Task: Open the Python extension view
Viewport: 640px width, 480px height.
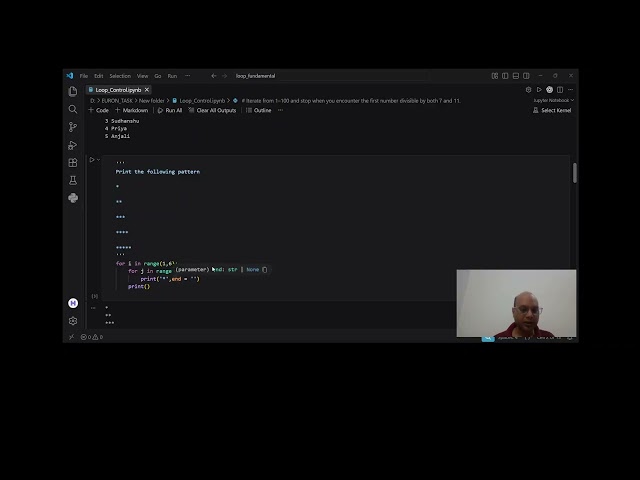Action: 73,198
